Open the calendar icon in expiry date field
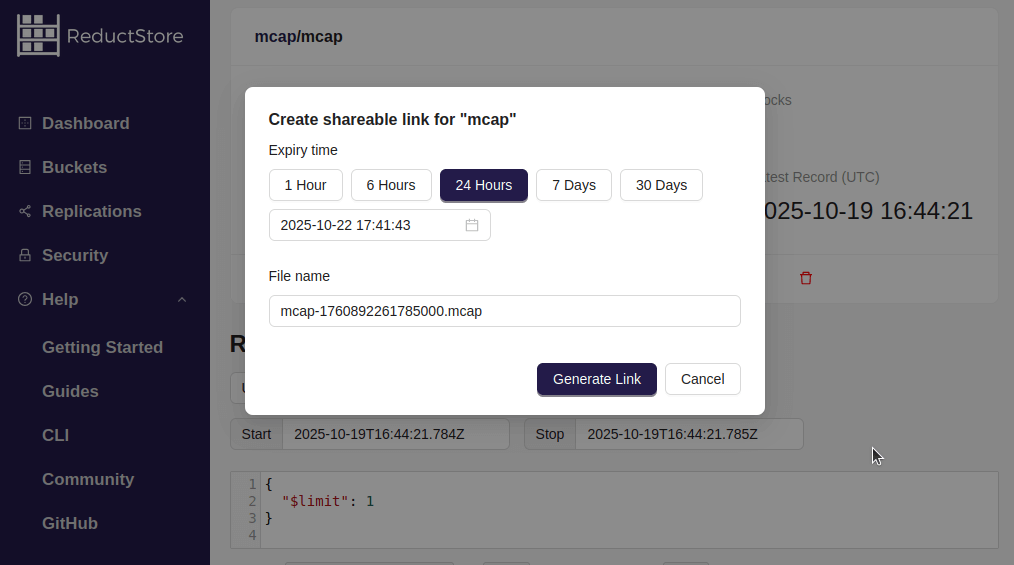The height and width of the screenshot is (565, 1014). click(472, 225)
